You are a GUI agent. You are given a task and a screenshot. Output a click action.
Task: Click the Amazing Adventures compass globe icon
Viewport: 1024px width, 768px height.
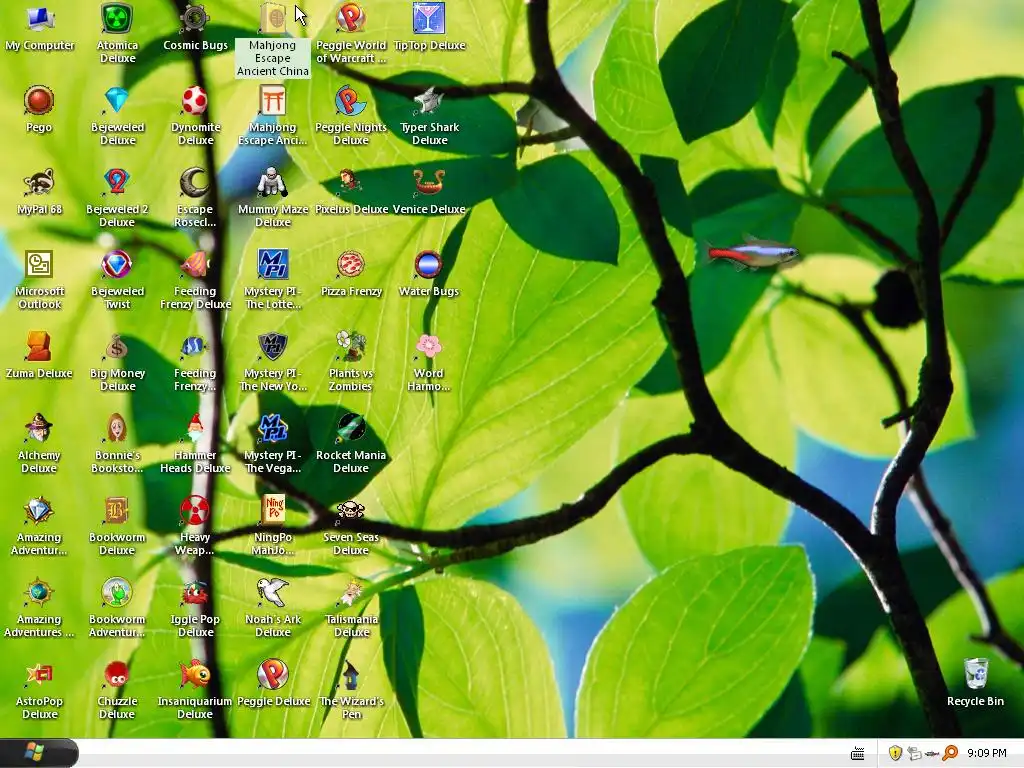pos(39,593)
